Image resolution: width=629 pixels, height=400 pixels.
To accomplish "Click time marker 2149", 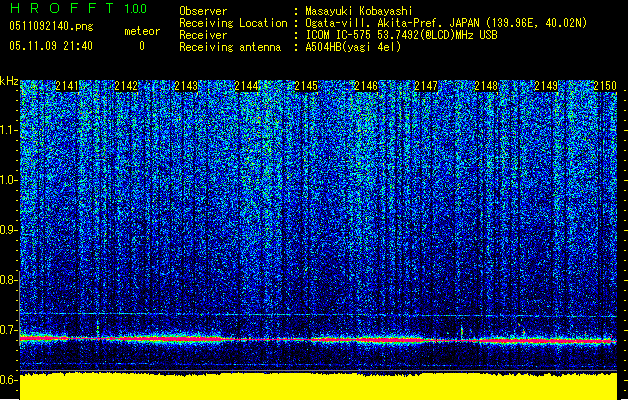I will click(x=546, y=86).
